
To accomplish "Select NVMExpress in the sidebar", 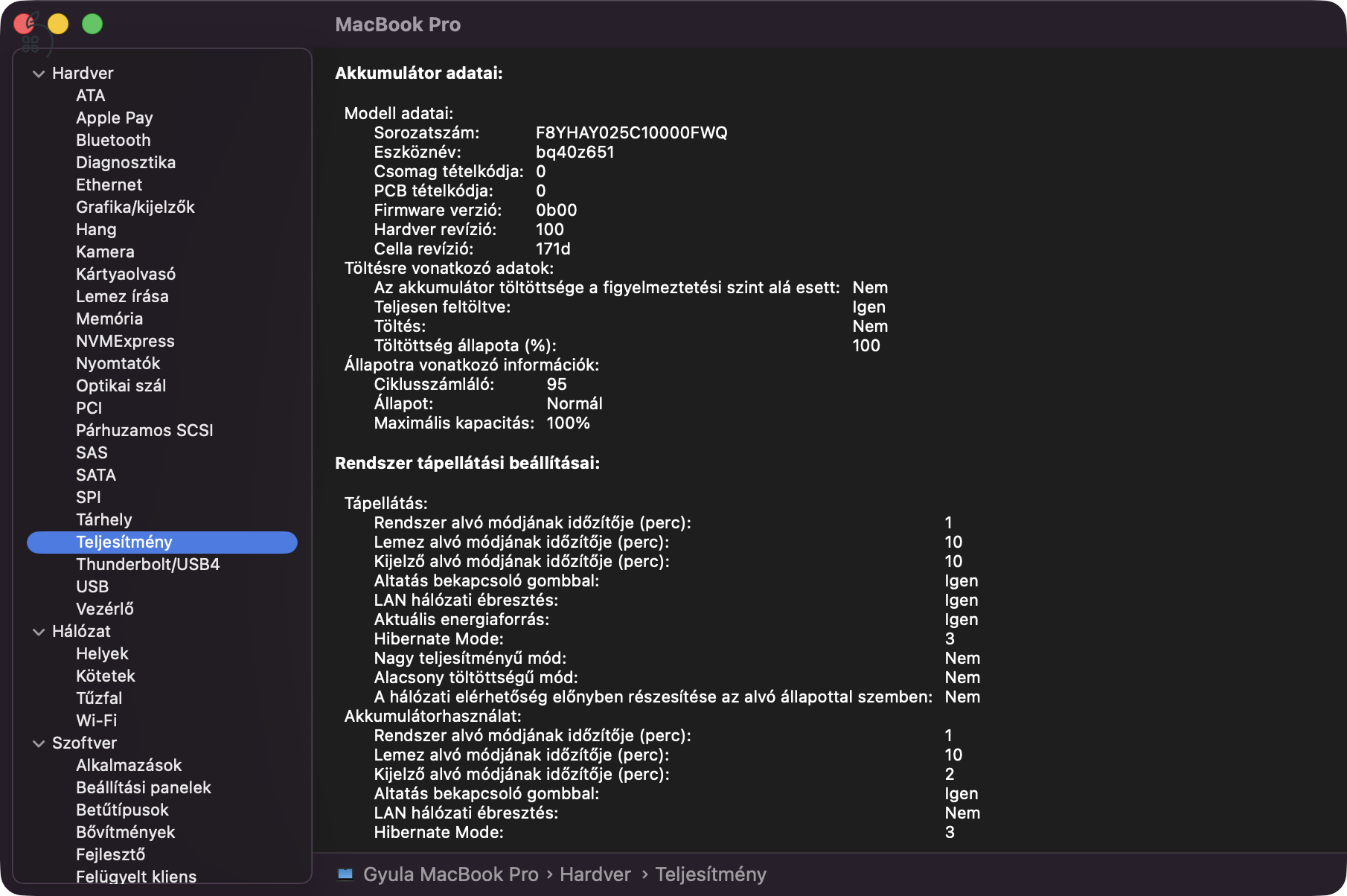I will (x=125, y=341).
